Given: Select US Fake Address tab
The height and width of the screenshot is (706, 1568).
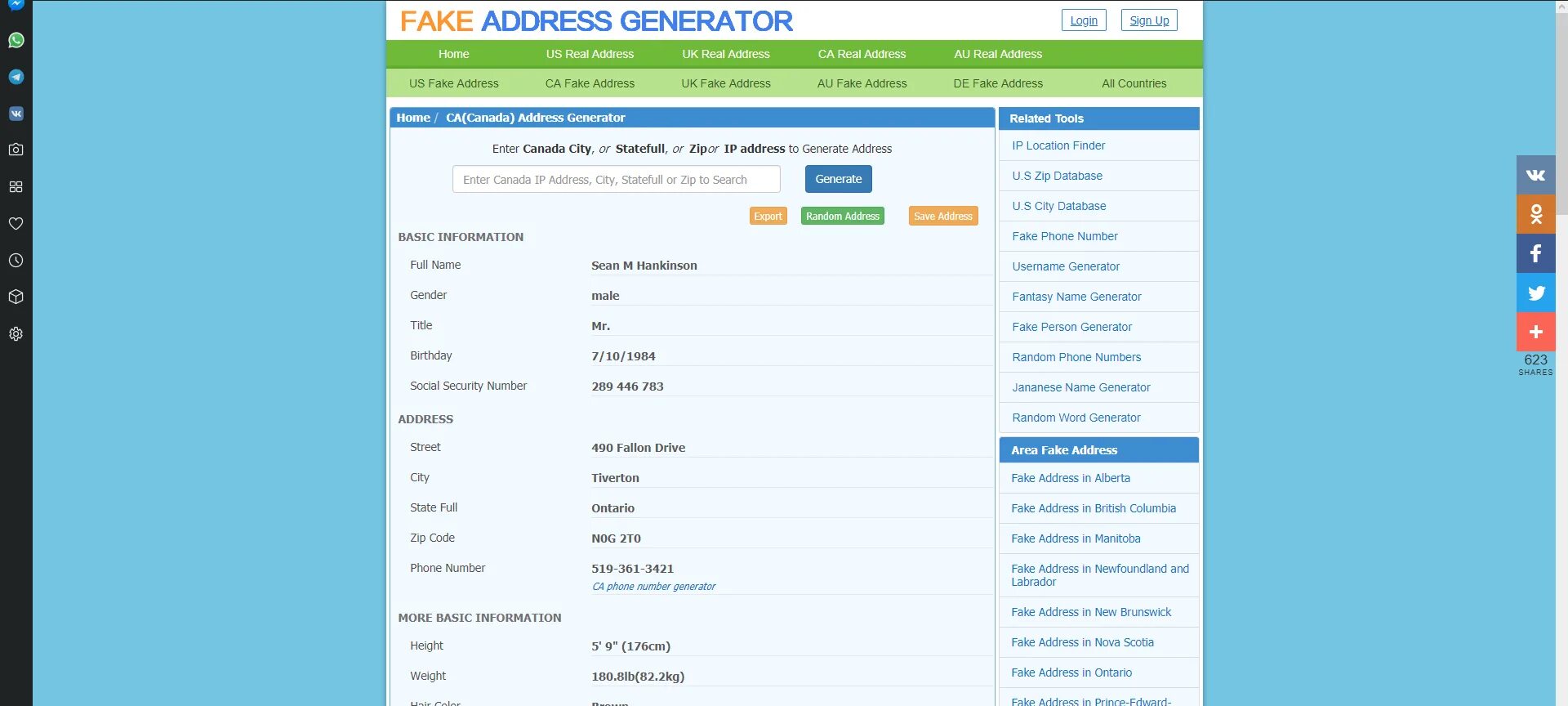Looking at the screenshot, I should click(x=453, y=83).
